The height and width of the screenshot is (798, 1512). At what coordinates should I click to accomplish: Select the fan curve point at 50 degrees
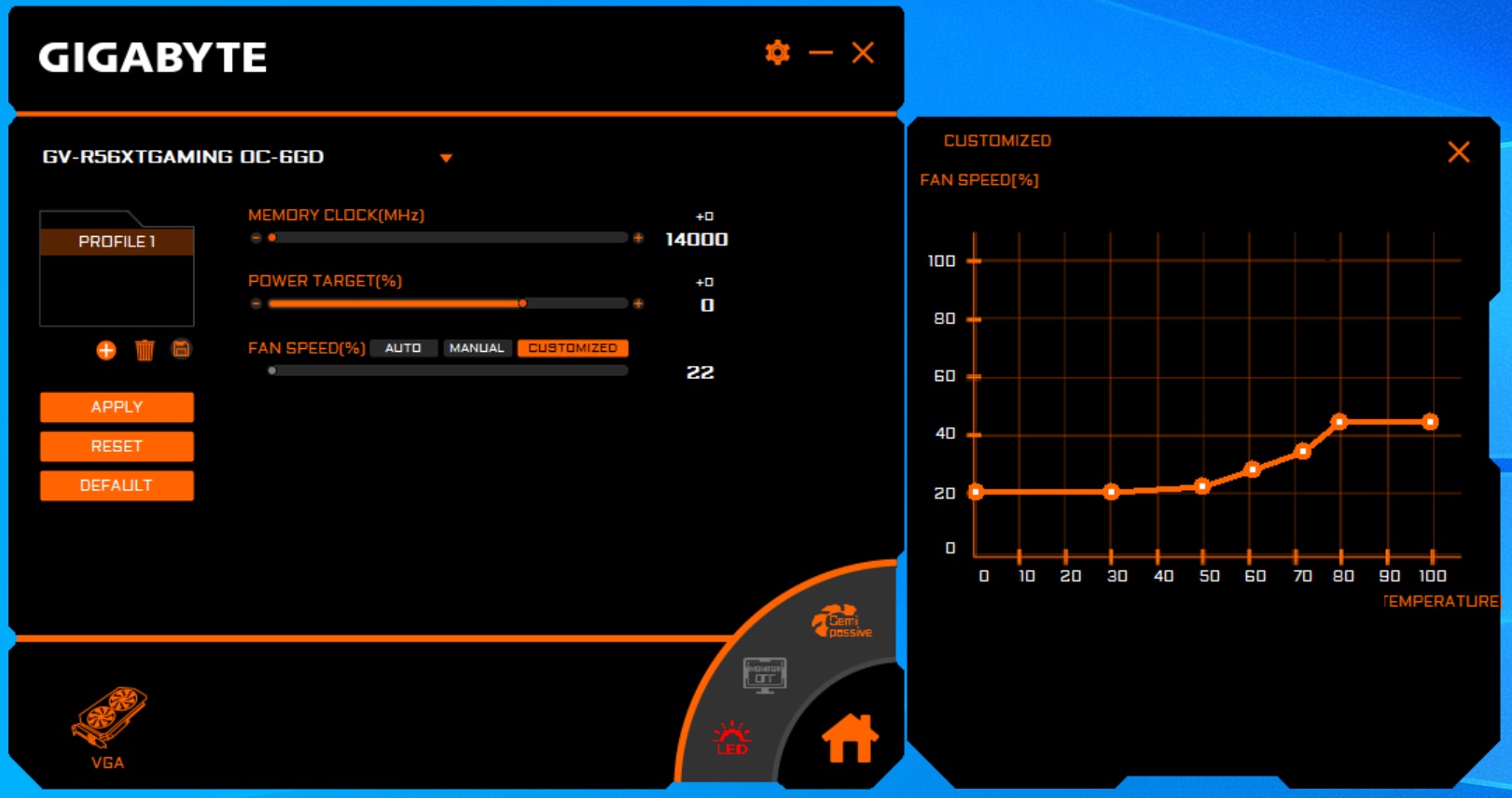pyautogui.click(x=1202, y=486)
